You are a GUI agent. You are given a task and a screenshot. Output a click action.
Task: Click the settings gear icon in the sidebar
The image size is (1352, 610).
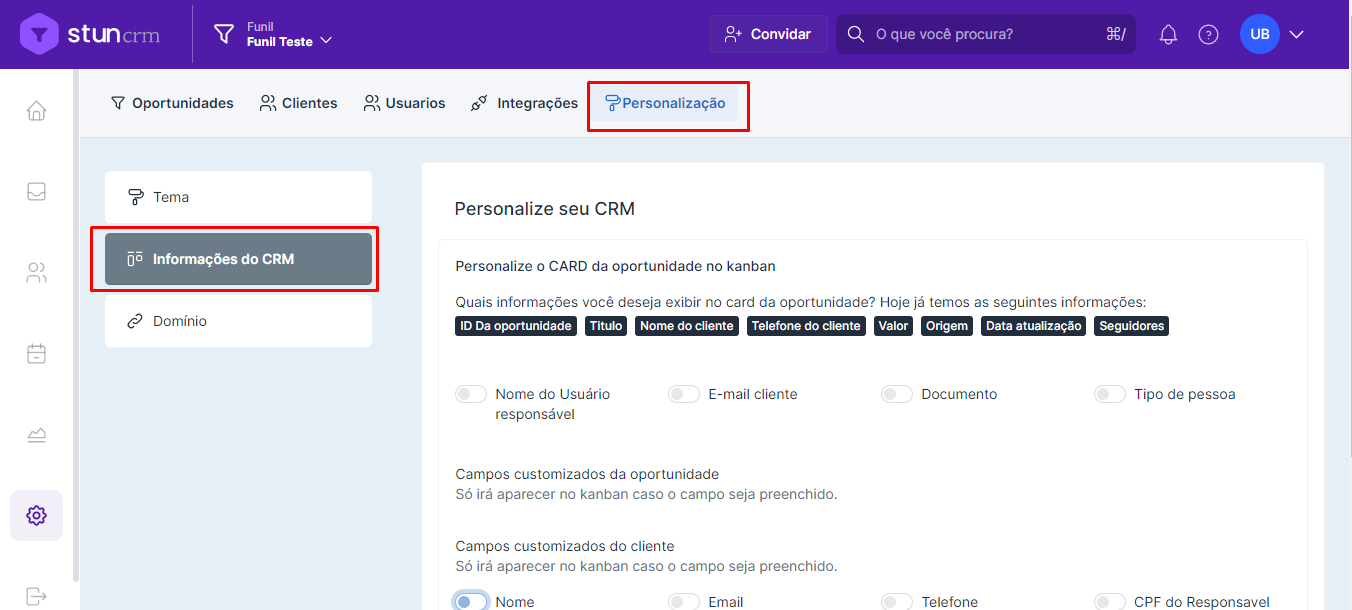tap(37, 516)
